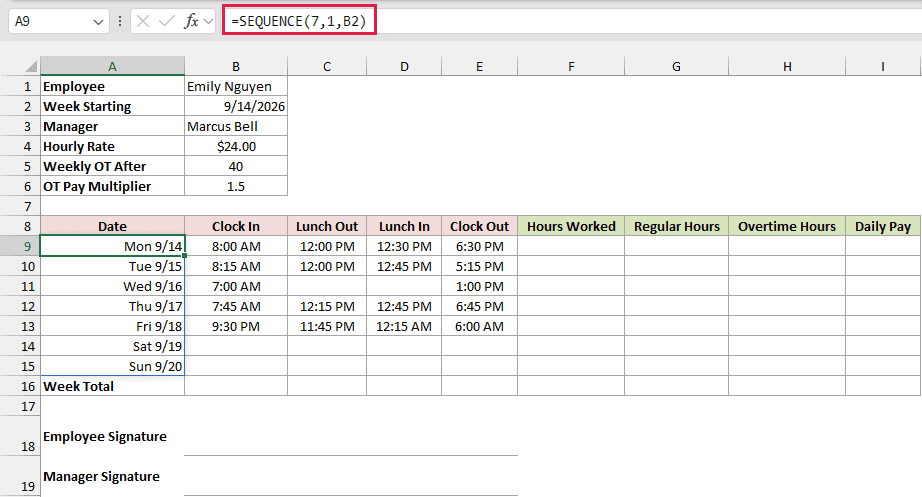Image resolution: width=922 pixels, height=497 pixels.
Task: Click the Week Starting label cell
Action: pos(112,106)
